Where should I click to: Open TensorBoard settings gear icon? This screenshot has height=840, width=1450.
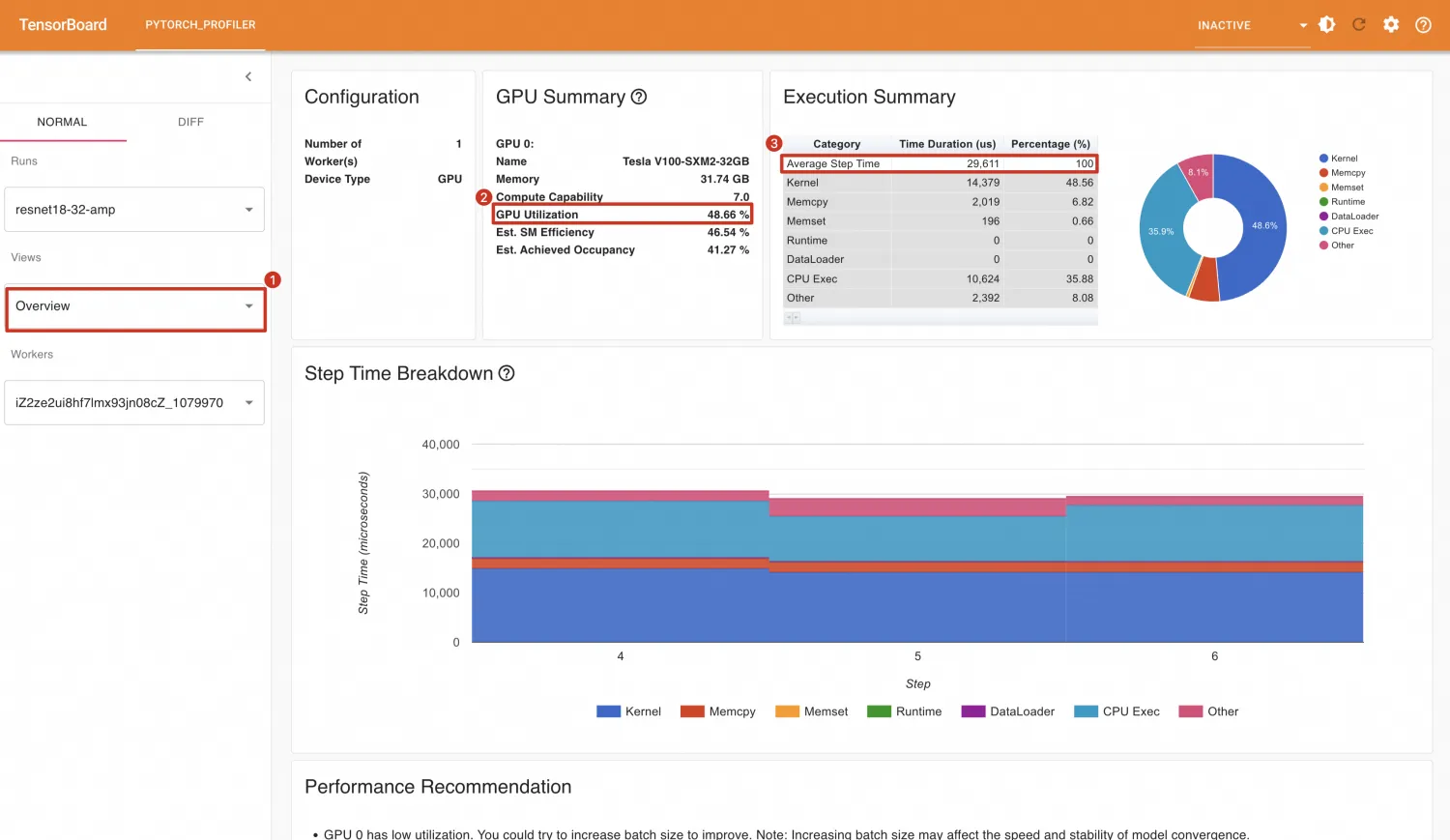(1391, 25)
